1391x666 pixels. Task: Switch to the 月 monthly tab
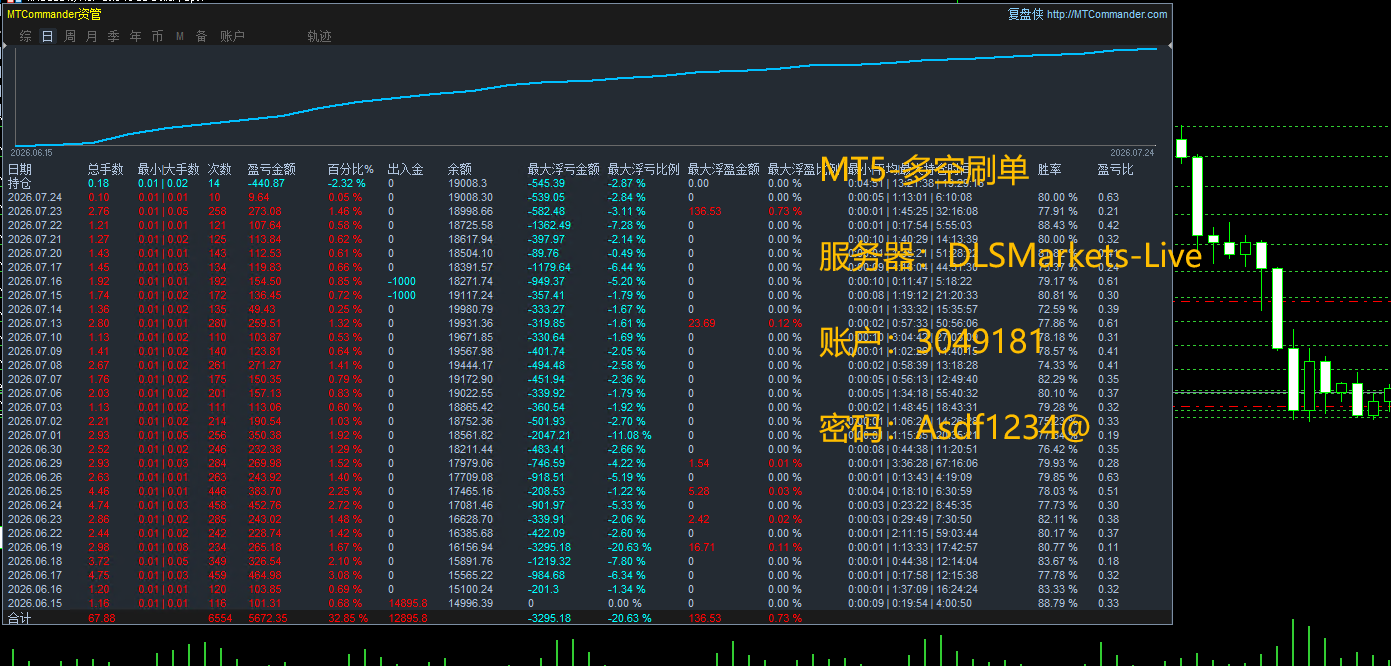pyautogui.click(x=92, y=36)
